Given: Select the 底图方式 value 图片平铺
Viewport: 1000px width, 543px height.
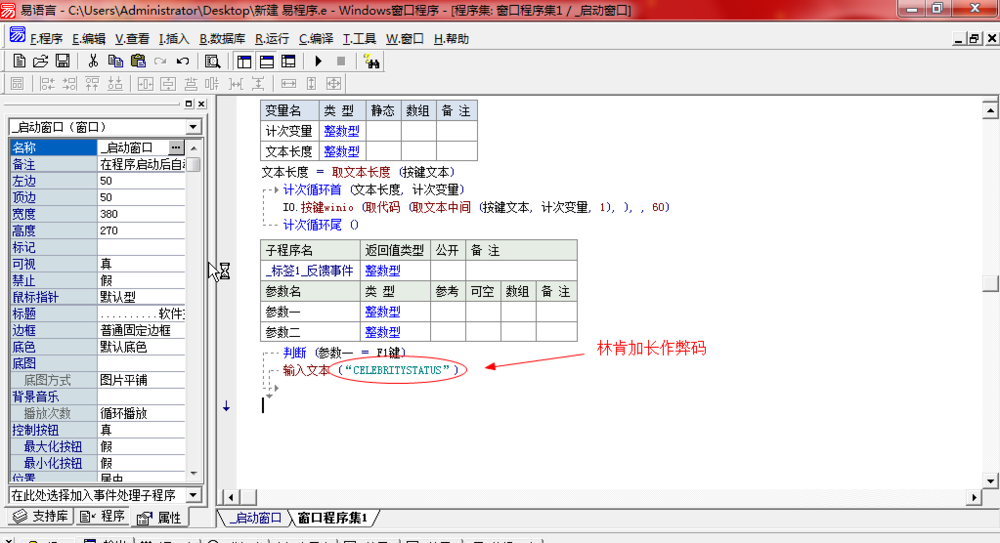Looking at the screenshot, I should tap(141, 380).
